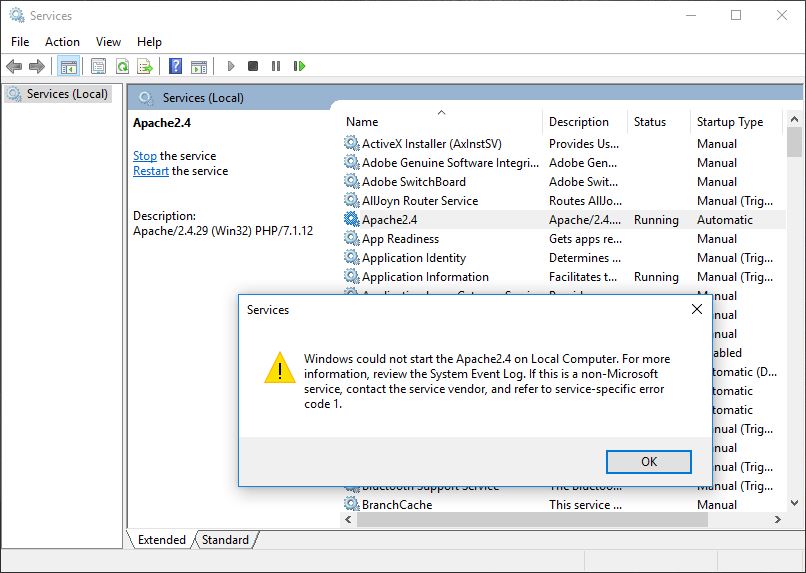Viewport: 806px width, 573px height.
Task: Click the Stop Service square icon
Action: tap(253, 66)
